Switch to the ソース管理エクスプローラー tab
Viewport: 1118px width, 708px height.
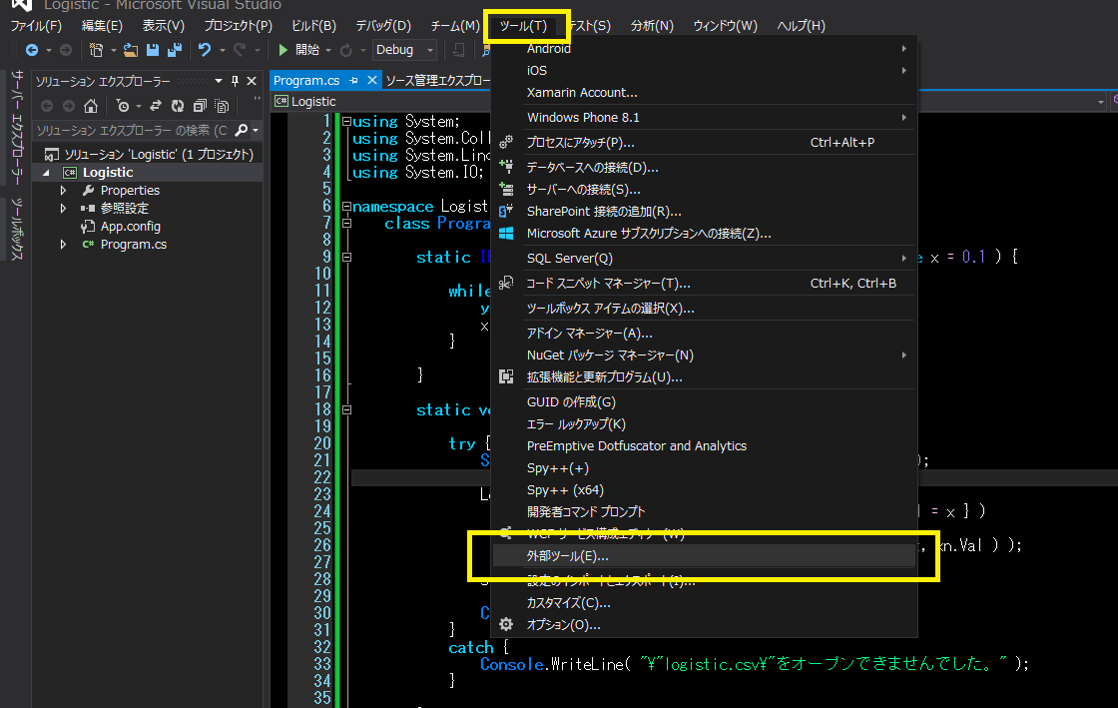(437, 82)
